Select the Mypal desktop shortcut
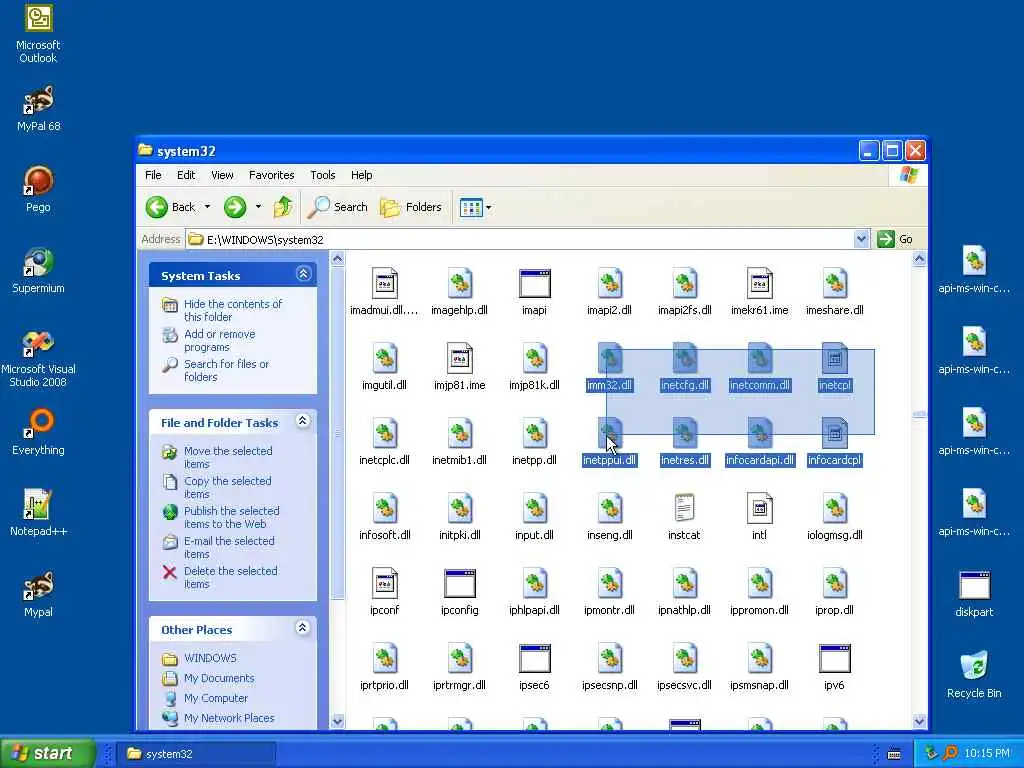Screen dimensions: 1024x768 click(39, 594)
